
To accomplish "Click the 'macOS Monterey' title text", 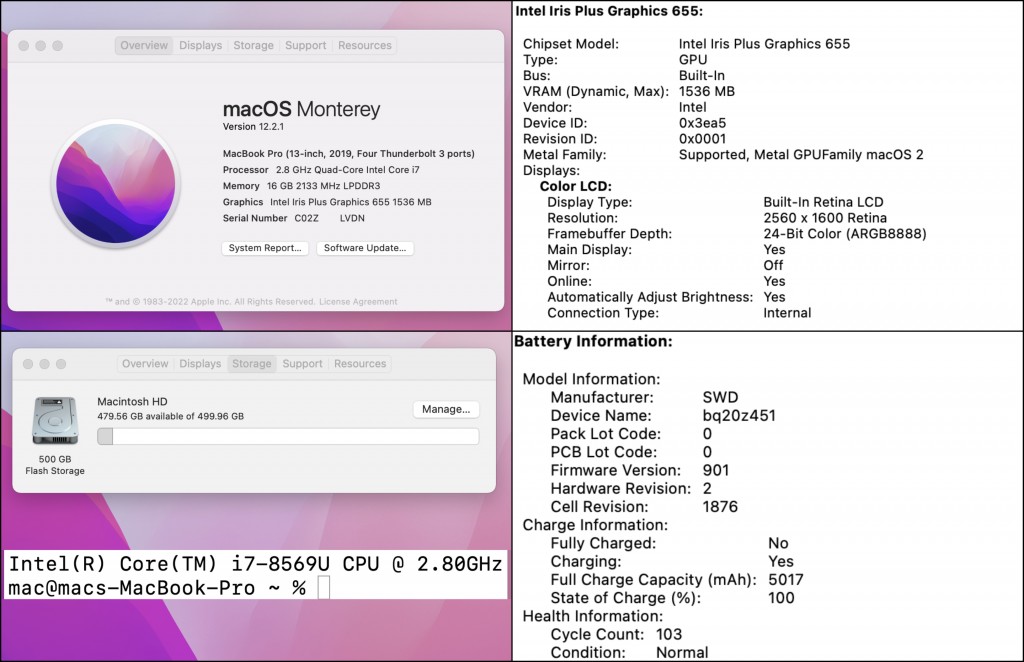I will 301,109.
